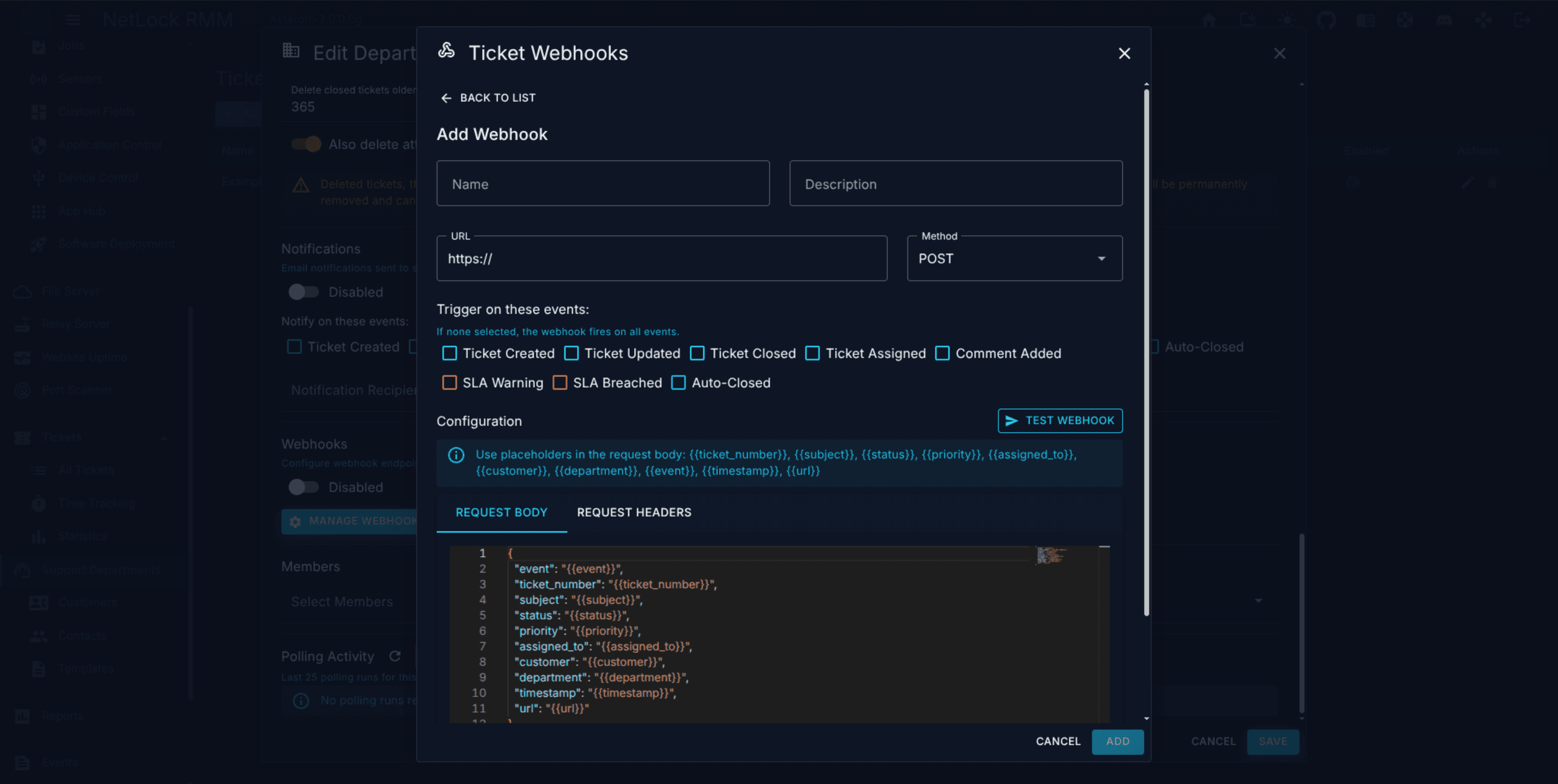Collapse the Tickets section in the sidebar
This screenshot has width=1558, height=784.
pyautogui.click(x=163, y=437)
